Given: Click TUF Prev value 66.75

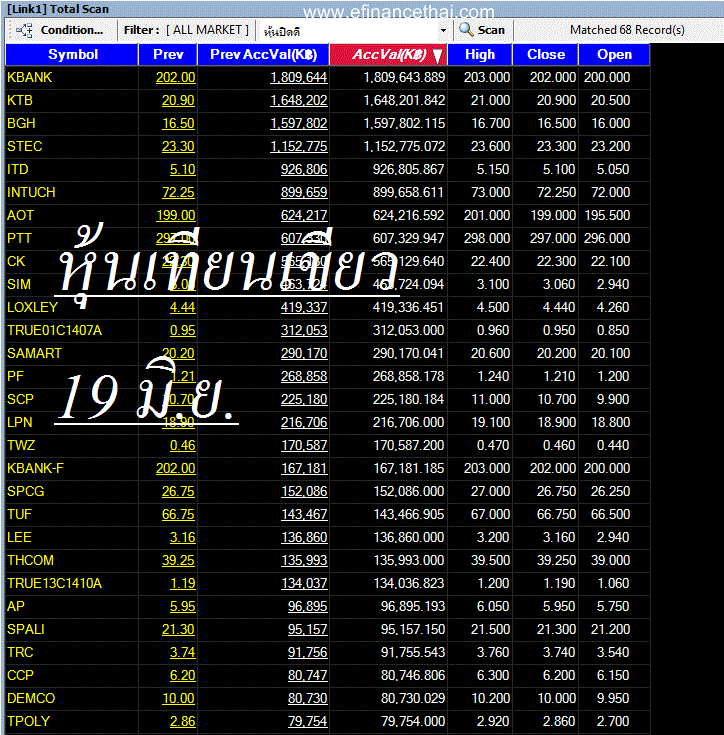Looking at the screenshot, I should point(178,514).
